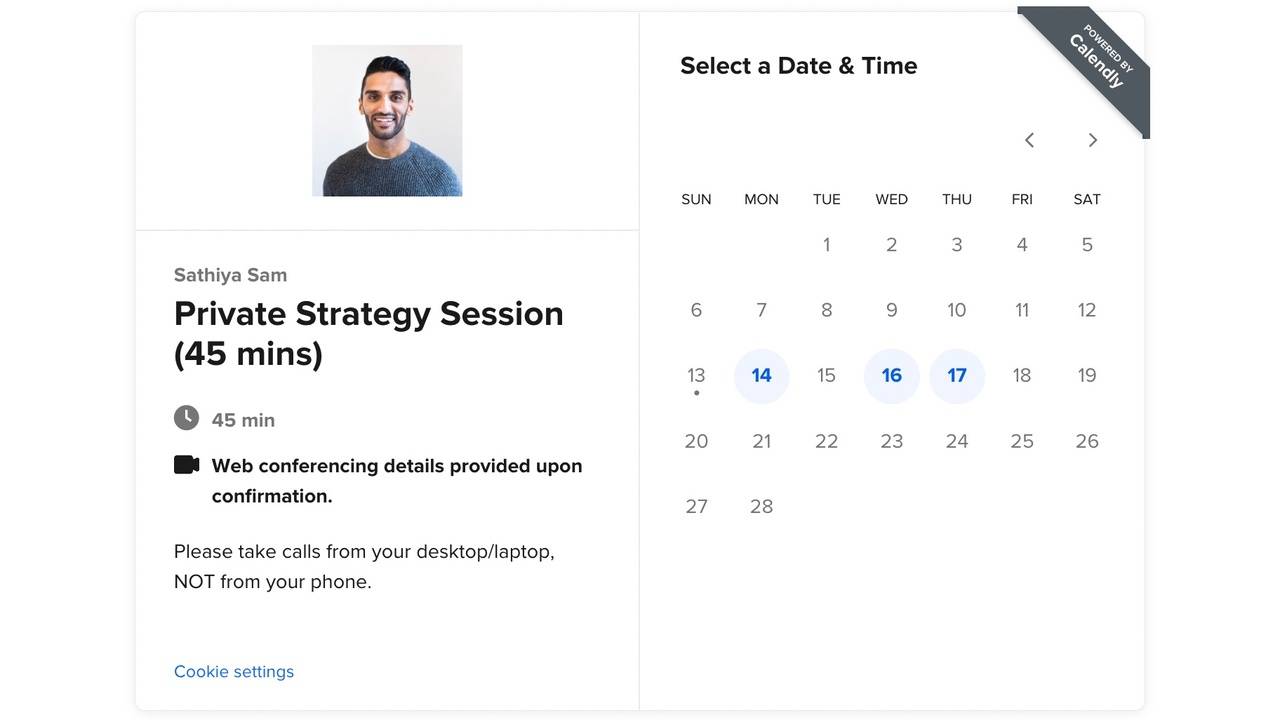Click the Select a Date & Time heading
Screen dimensions: 1280x720
pyautogui.click(x=798, y=66)
